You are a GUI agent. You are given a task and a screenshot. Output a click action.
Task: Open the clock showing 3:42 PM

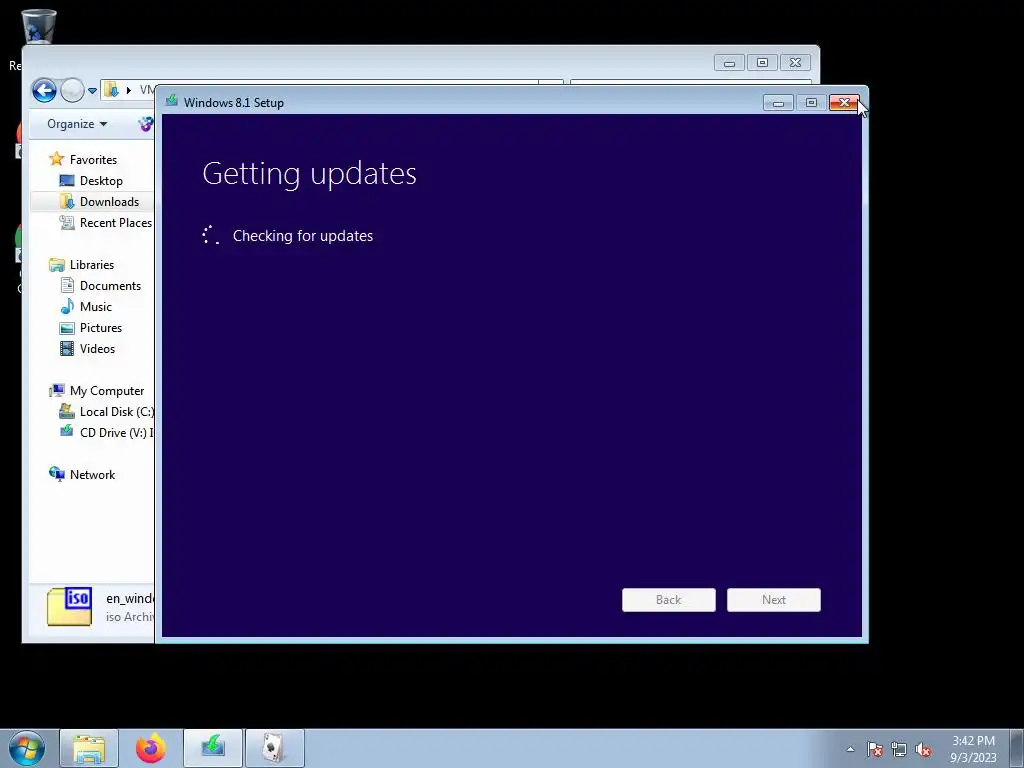(973, 749)
